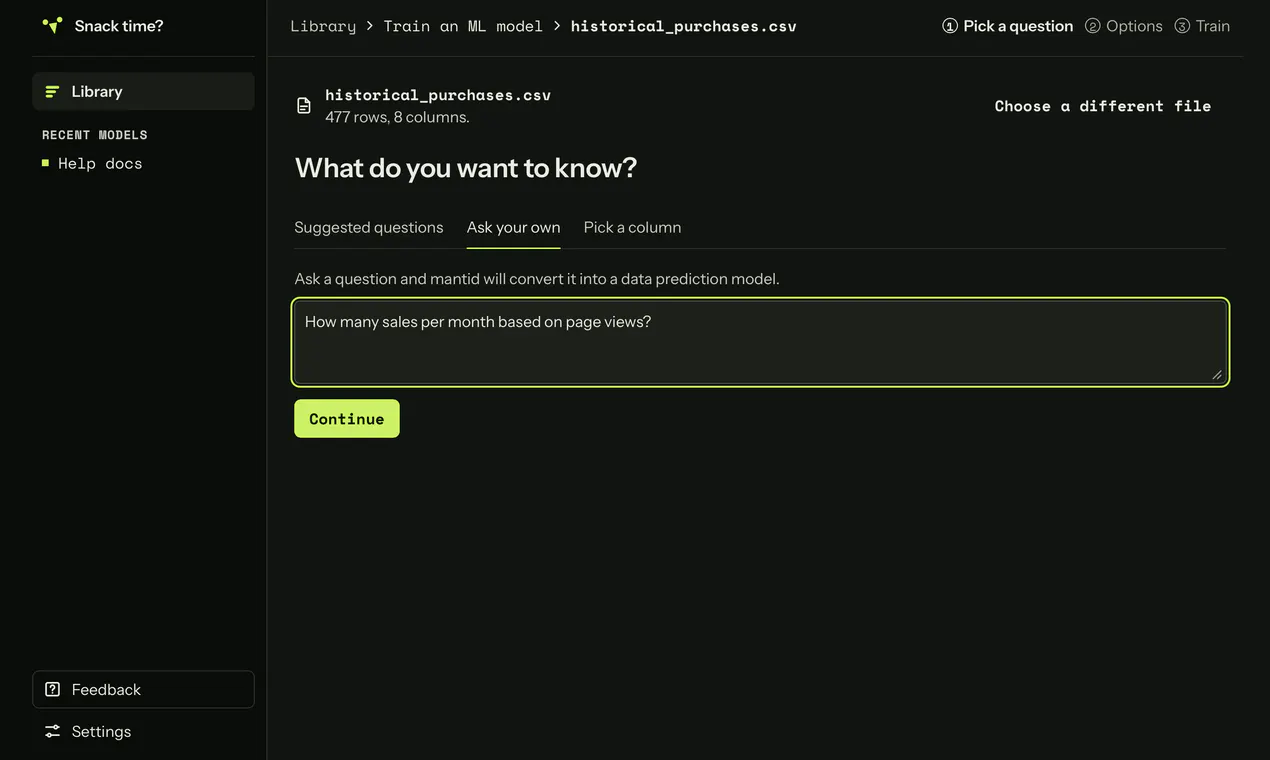Select step 2 Options
This screenshot has width=1270, height=760.
point(1124,26)
